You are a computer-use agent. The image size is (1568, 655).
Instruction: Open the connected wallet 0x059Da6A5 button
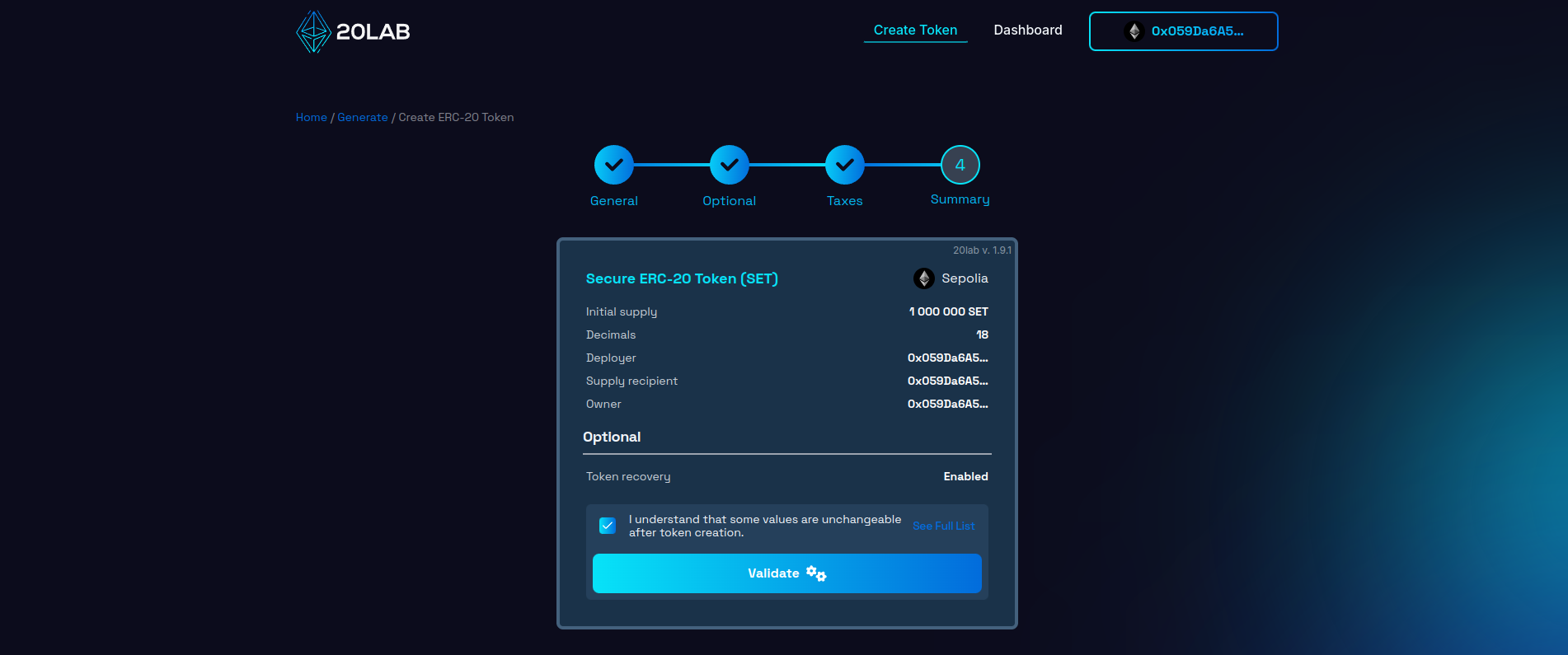[1183, 31]
